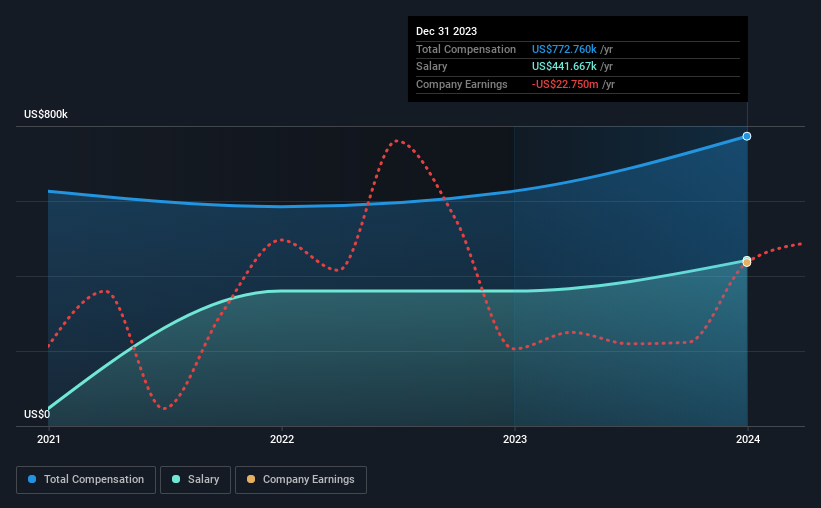The width and height of the screenshot is (821, 508).
Task: Click the Dec 31 2023 tooltip date
Action: [x=446, y=31]
